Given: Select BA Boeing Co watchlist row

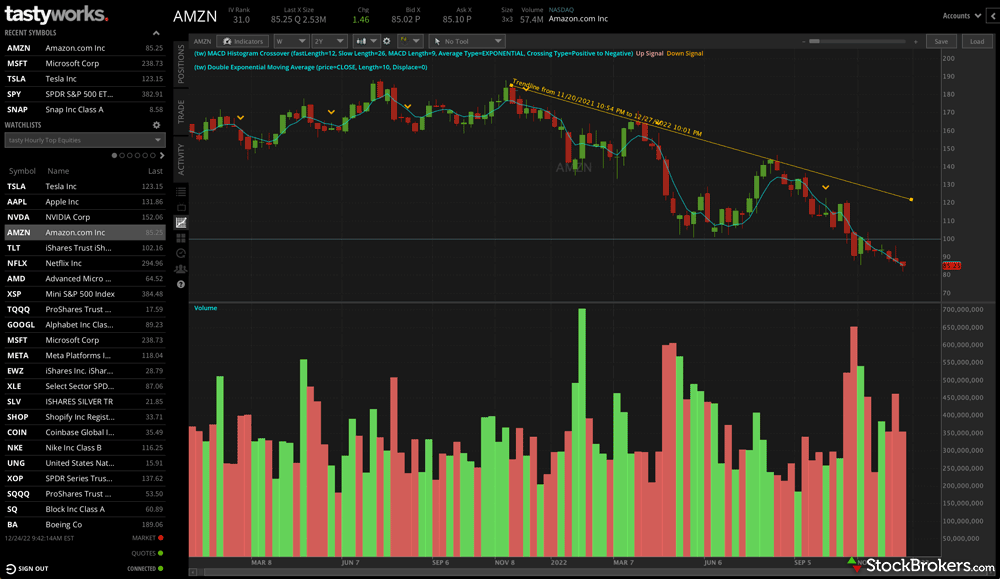Looking at the screenshot, I should point(85,525).
